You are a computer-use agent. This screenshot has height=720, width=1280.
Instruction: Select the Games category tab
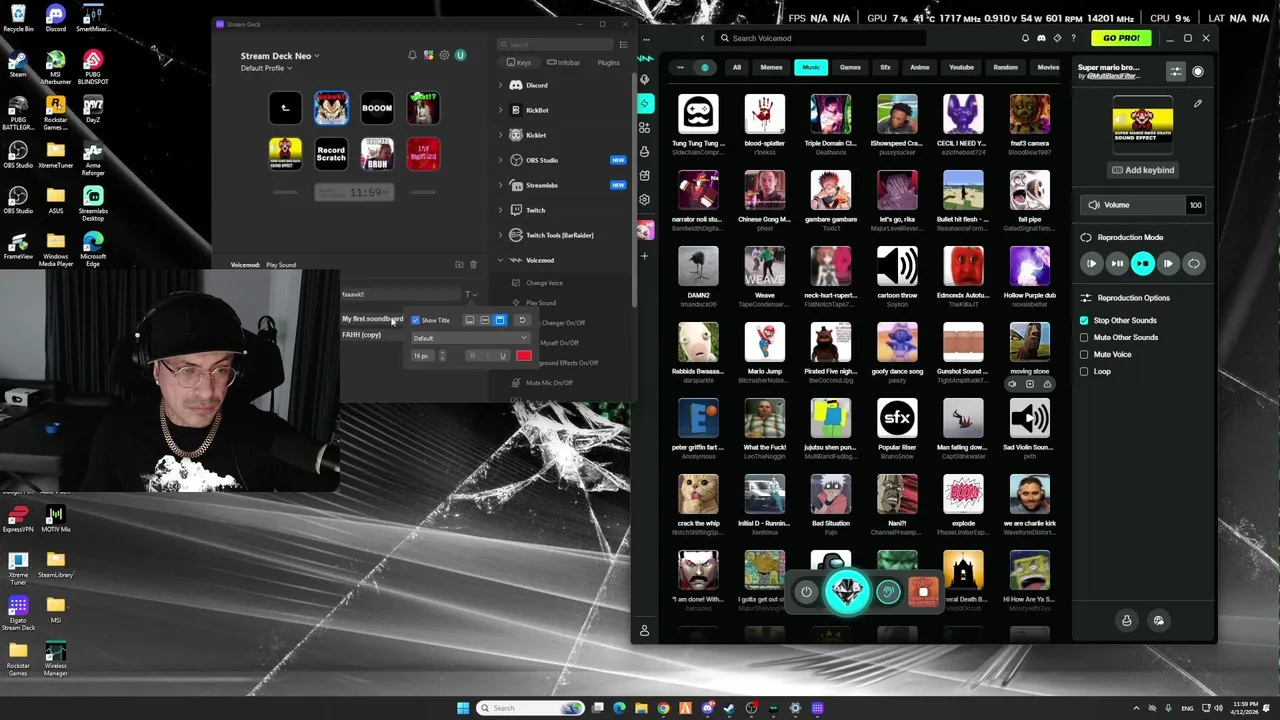tap(850, 67)
